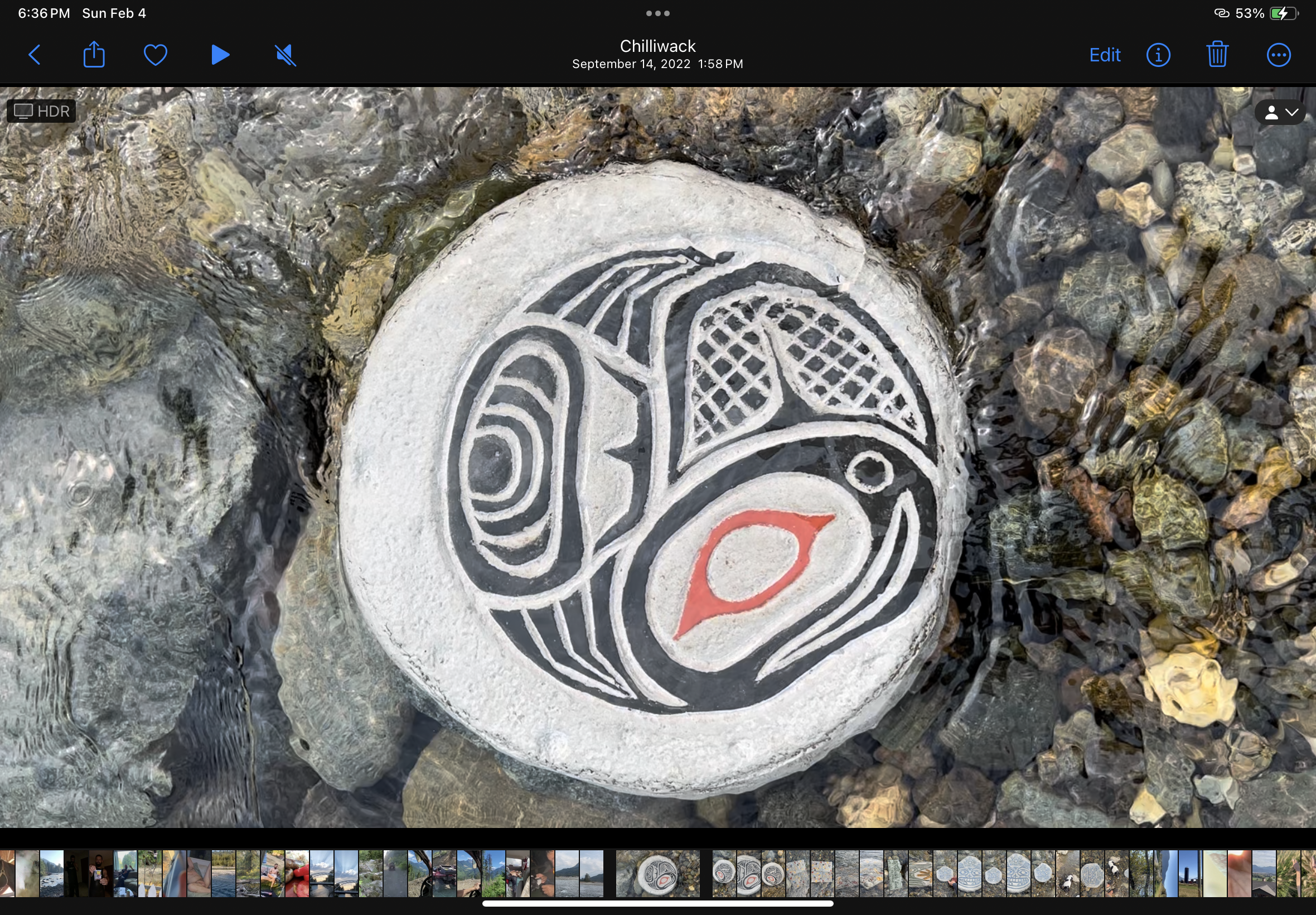
Task: Favorite this video with the heart
Action: click(x=155, y=55)
